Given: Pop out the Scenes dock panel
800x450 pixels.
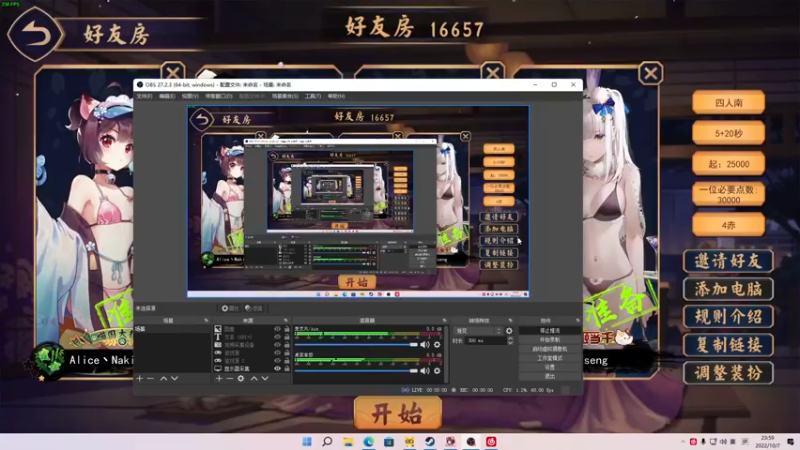Looking at the screenshot, I should 206,320.
